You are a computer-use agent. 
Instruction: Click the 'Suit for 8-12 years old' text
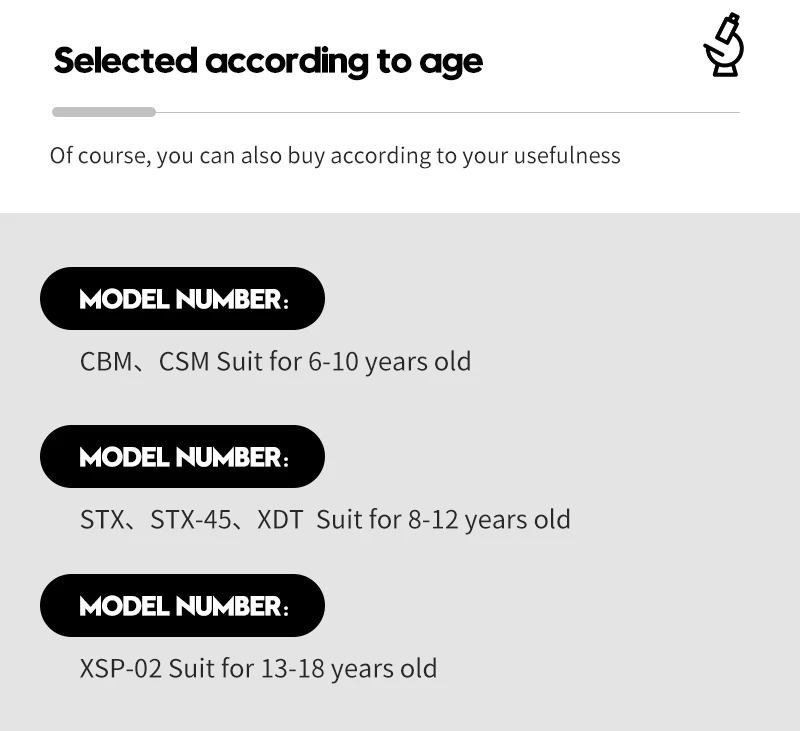pos(443,520)
